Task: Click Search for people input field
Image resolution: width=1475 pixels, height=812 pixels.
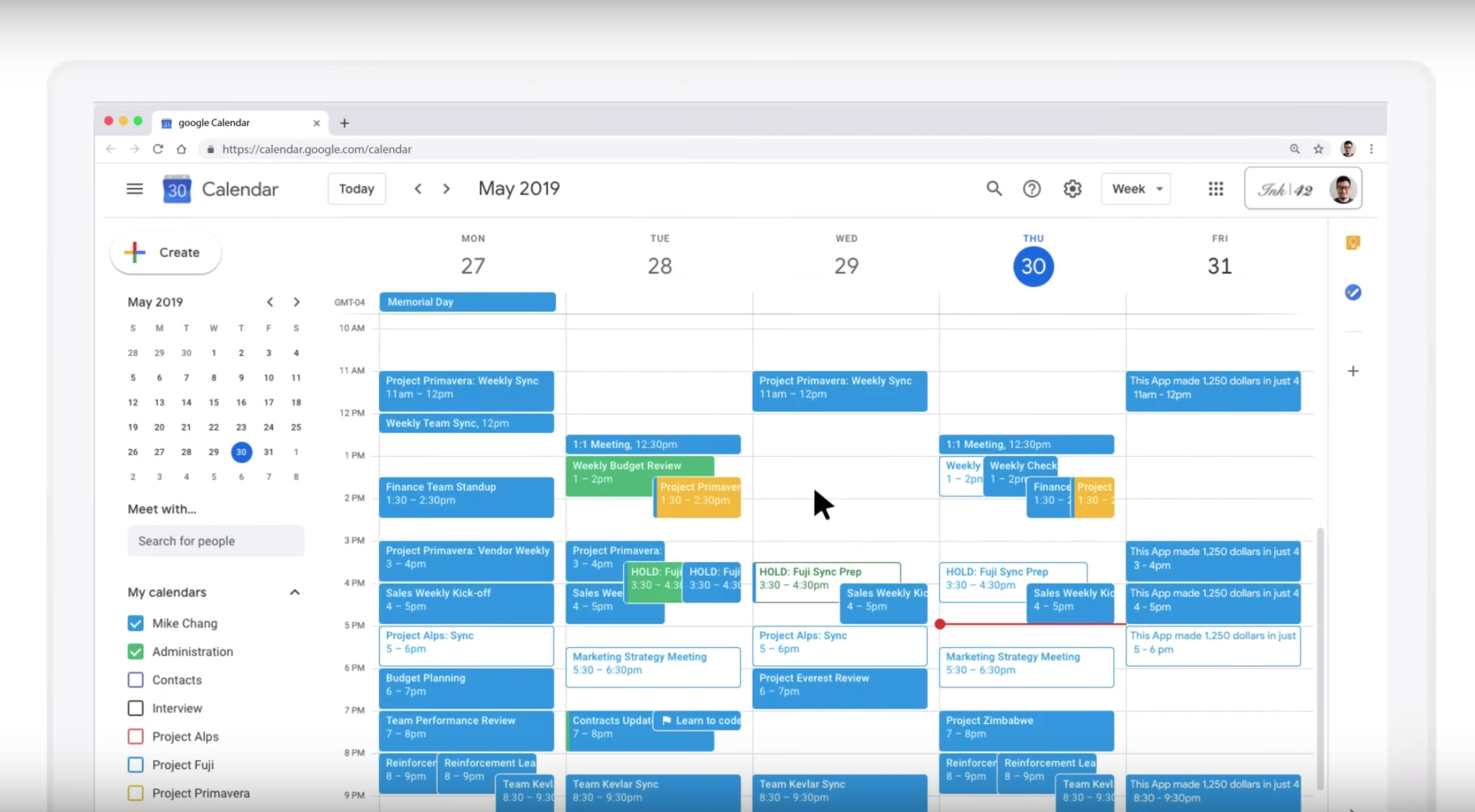Action: point(214,541)
